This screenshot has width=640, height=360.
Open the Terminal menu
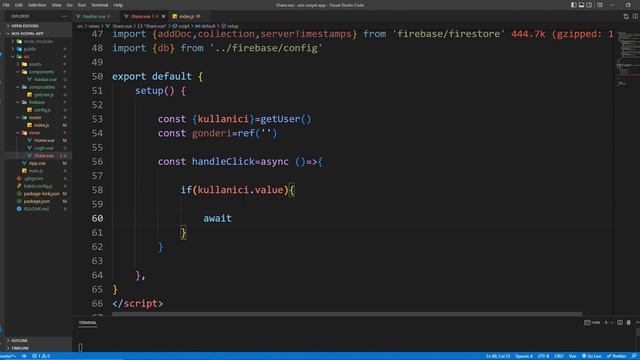click(x=100, y=5)
